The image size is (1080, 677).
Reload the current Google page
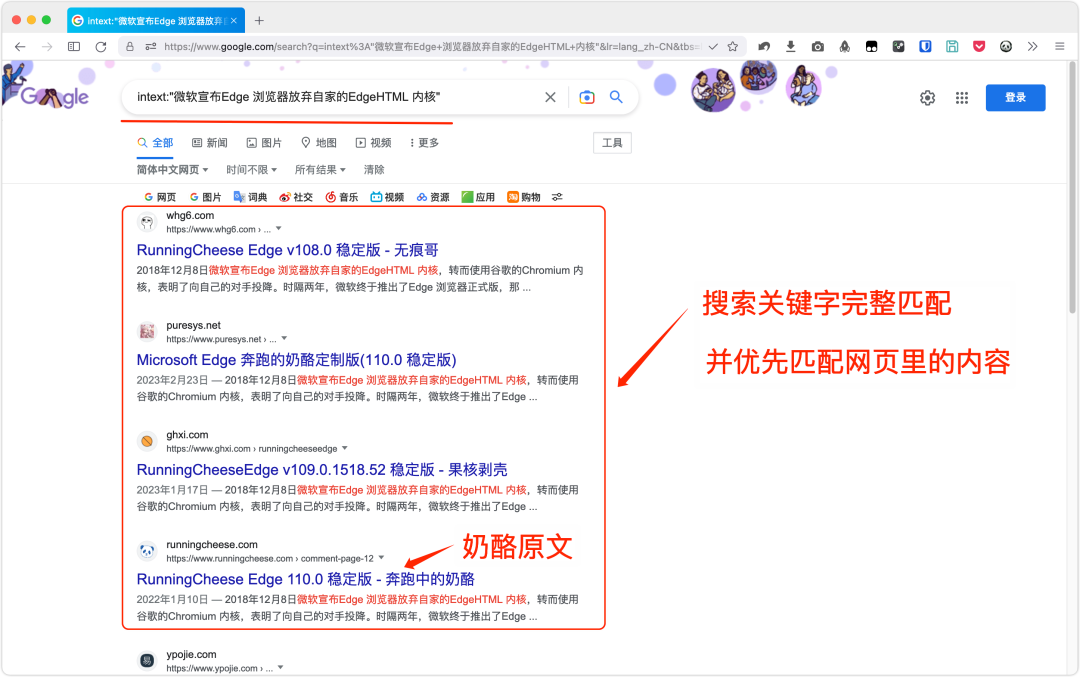pos(101,47)
